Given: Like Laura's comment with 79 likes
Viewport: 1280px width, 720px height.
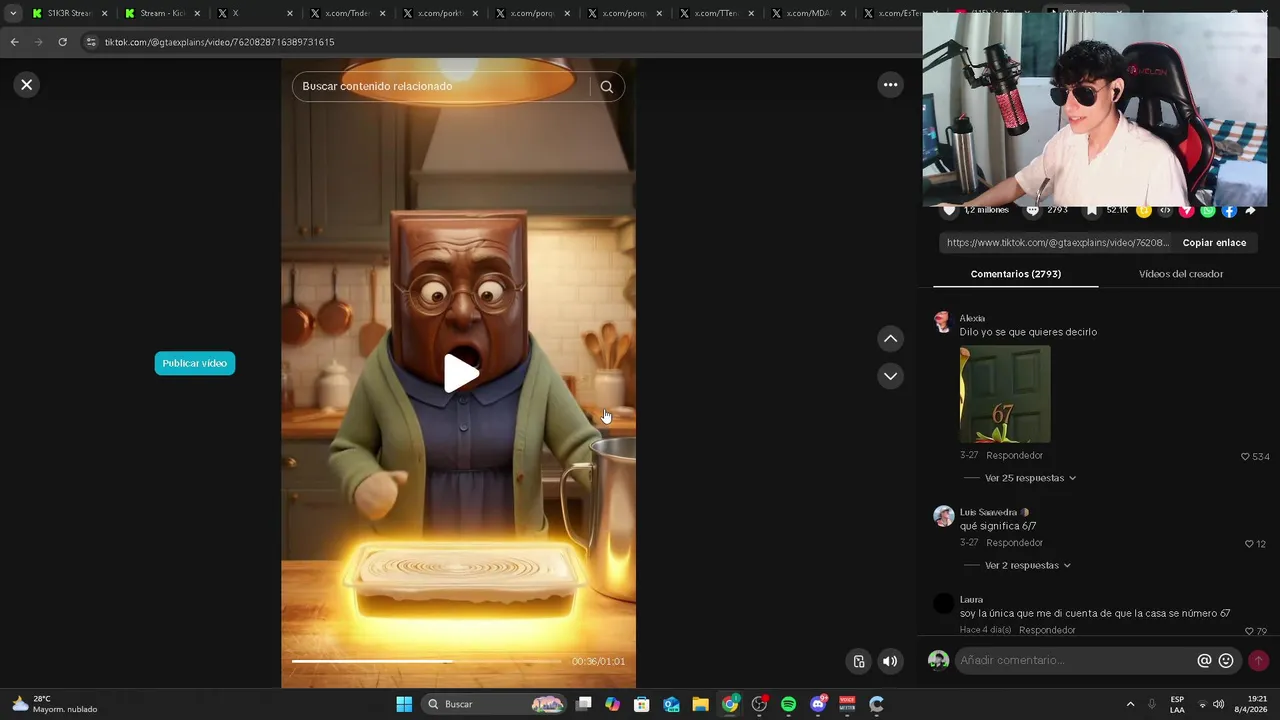Looking at the screenshot, I should 1249,631.
